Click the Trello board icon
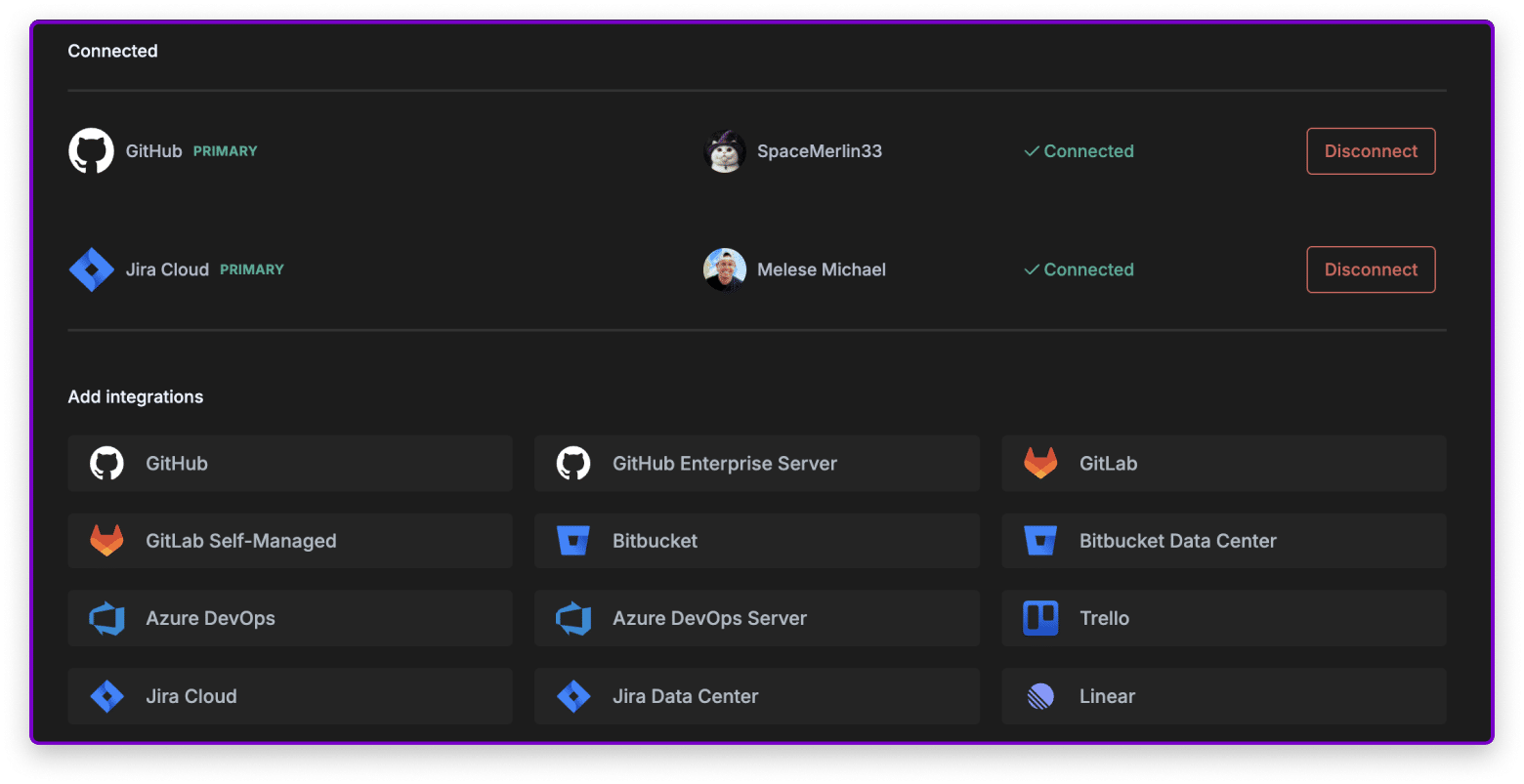Viewport: 1524px width, 784px height. coord(1040,618)
